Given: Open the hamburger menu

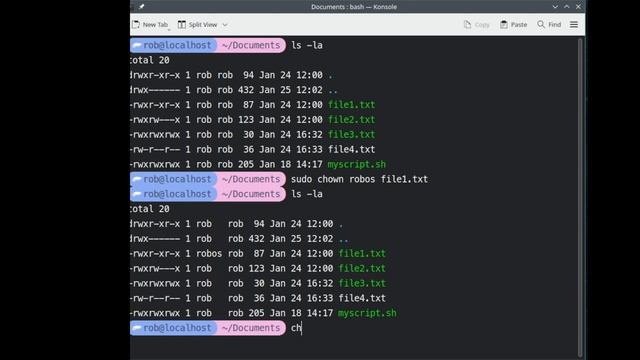Looking at the screenshot, I should 573,24.
